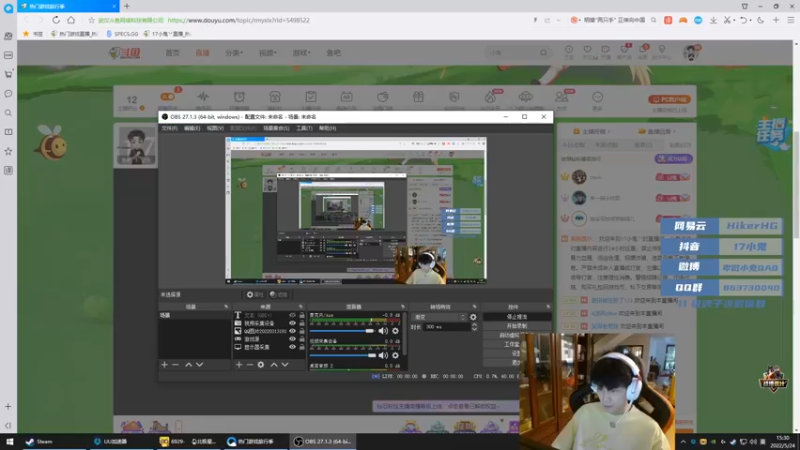Viewport: 800px width, 450px height.
Task: Open OBS 视图(V) menu
Action: pos(215,128)
